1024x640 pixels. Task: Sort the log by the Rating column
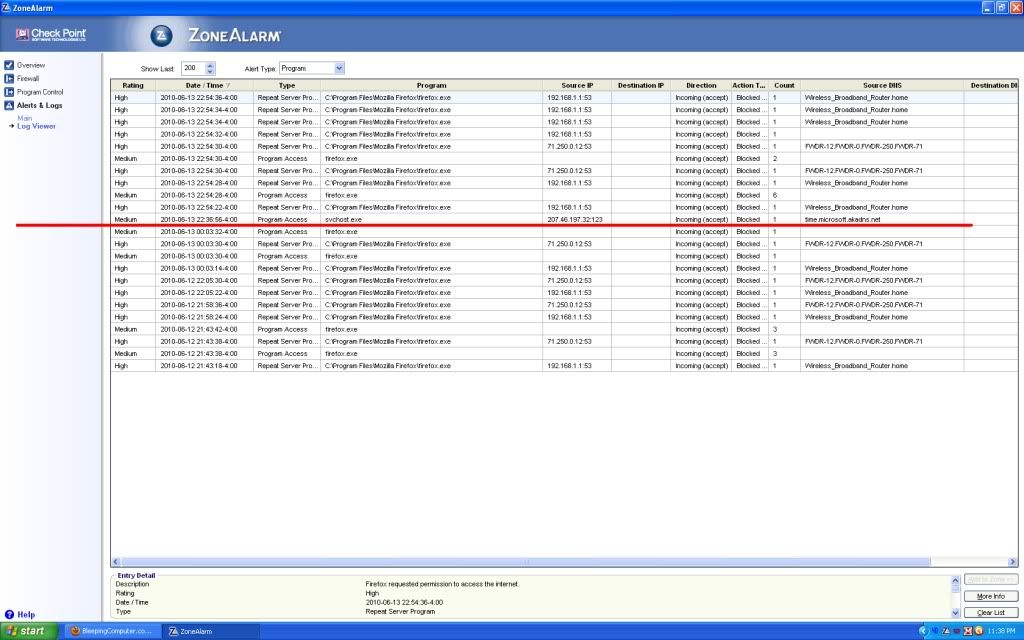point(133,85)
